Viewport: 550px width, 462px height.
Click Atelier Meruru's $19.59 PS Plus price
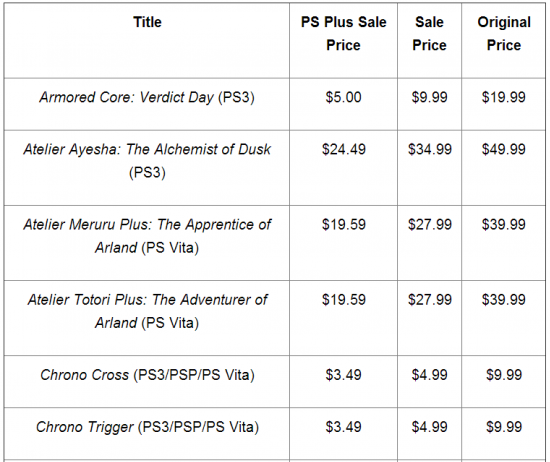344,225
